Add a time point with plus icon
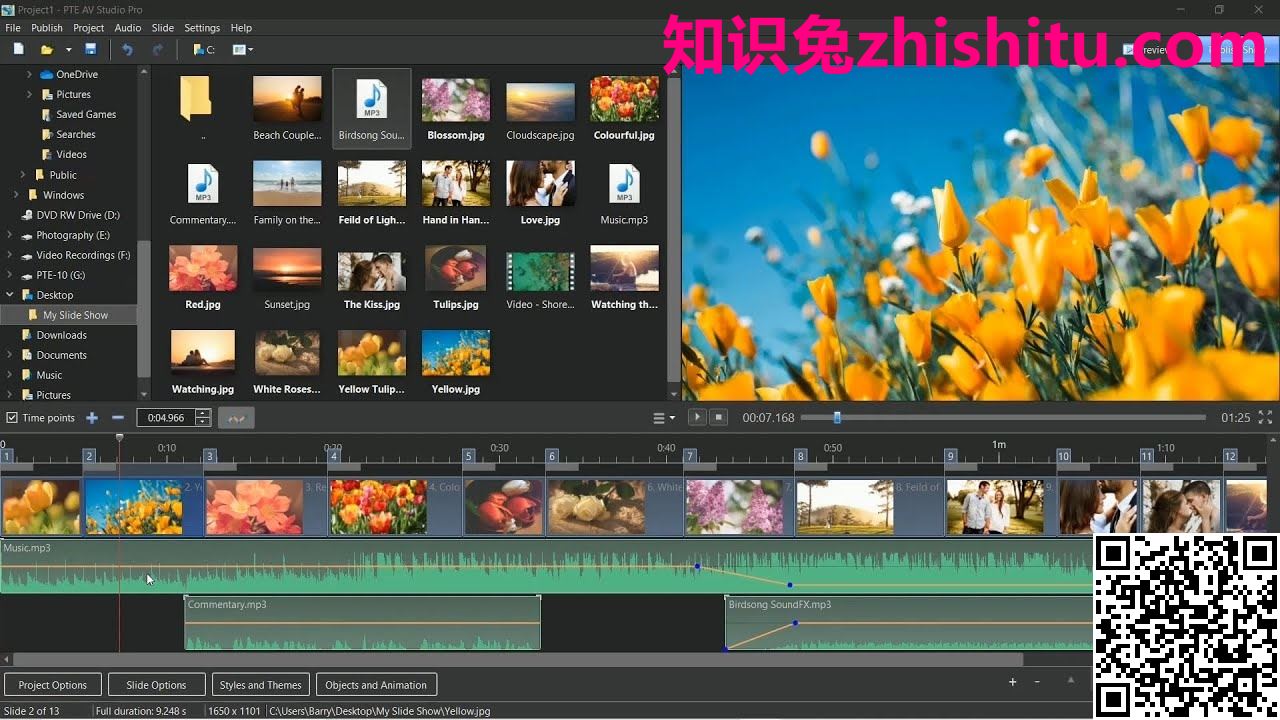This screenshot has width=1280, height=720. [92, 418]
